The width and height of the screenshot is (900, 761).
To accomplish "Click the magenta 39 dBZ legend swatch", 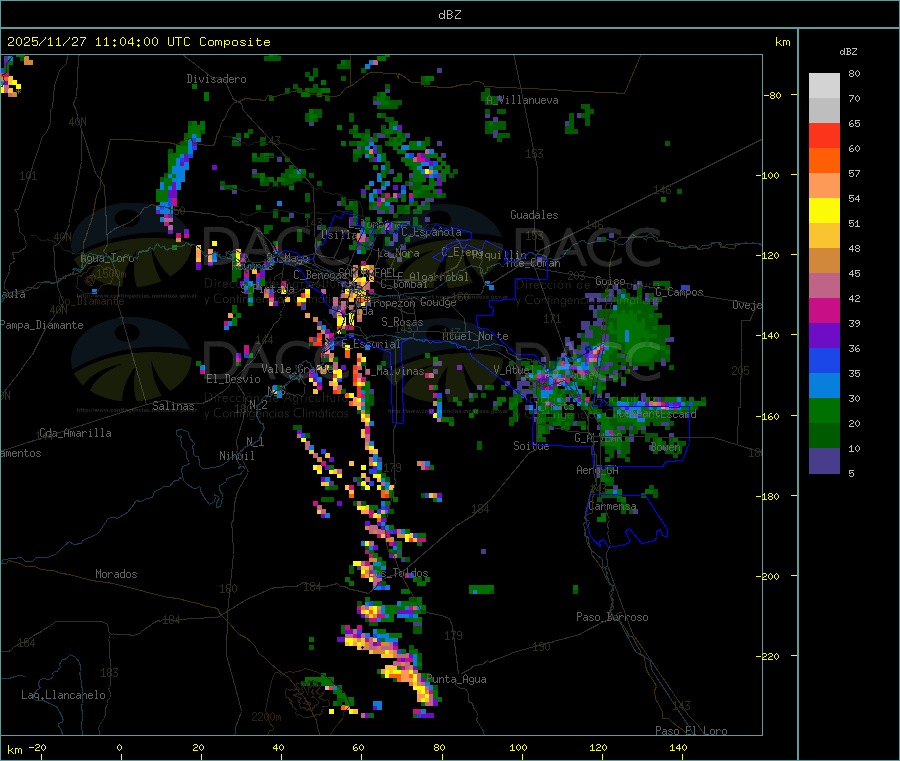I will (824, 310).
